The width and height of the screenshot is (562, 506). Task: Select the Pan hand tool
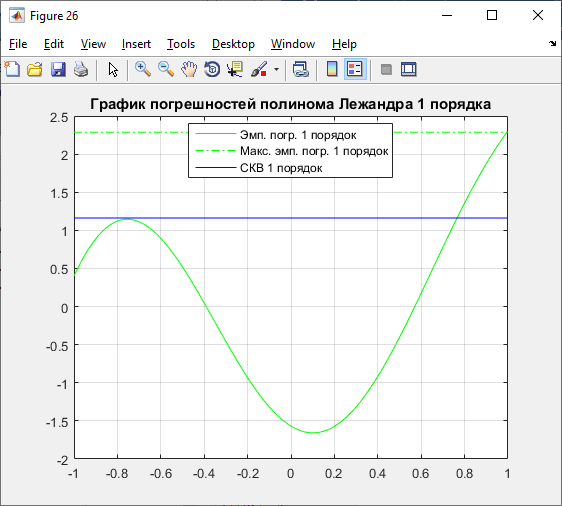click(x=189, y=69)
